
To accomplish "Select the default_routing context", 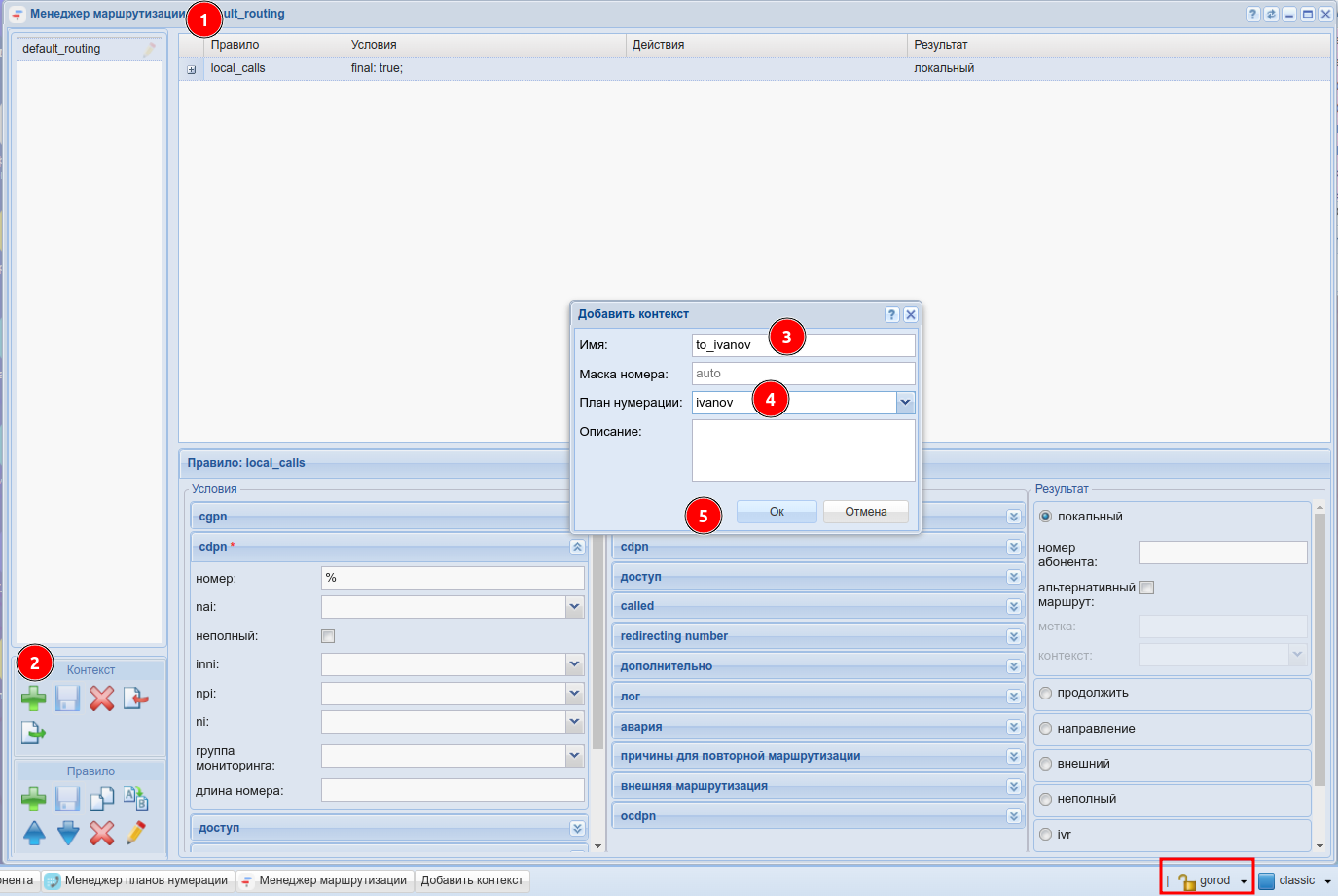I will [x=88, y=49].
